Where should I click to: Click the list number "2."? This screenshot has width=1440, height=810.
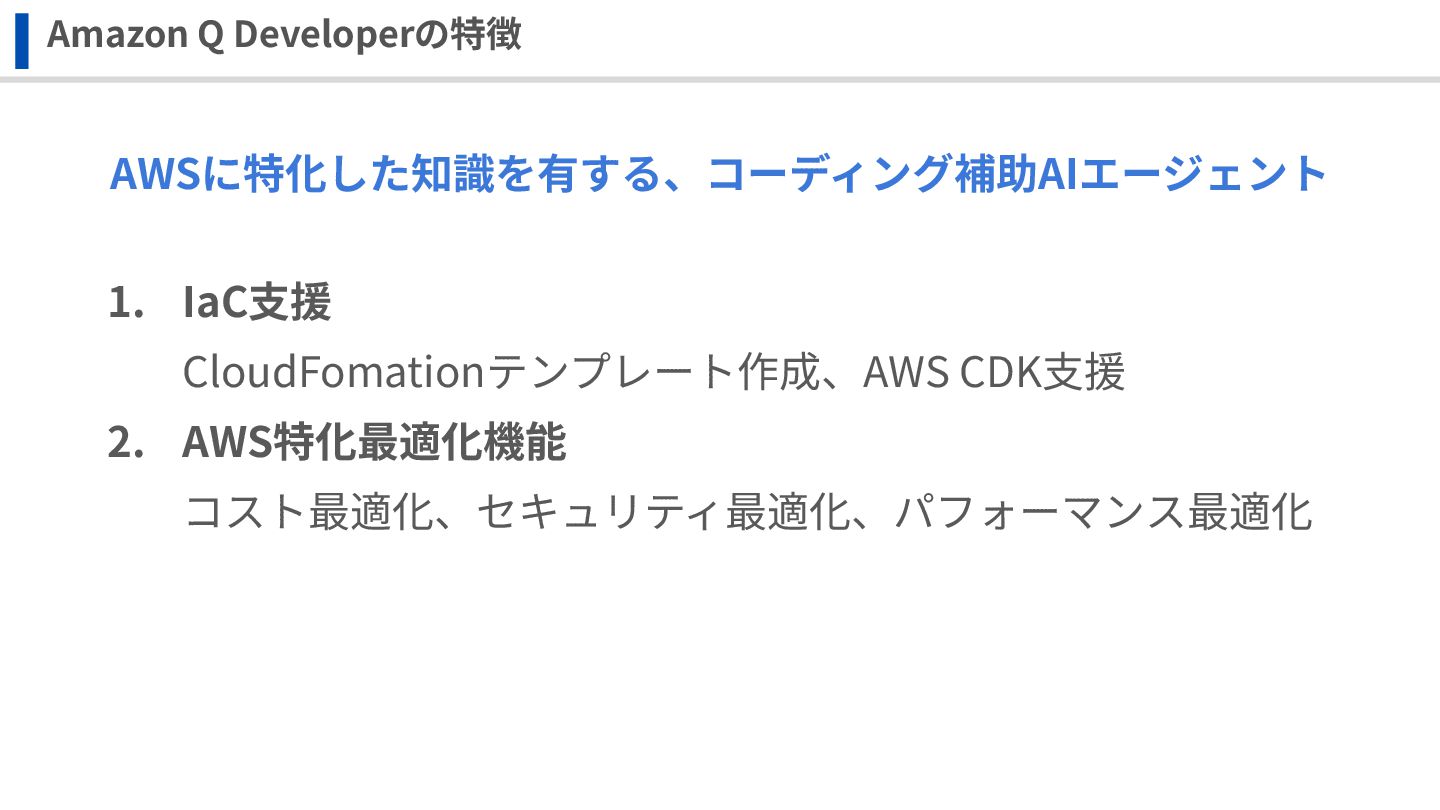[126, 443]
